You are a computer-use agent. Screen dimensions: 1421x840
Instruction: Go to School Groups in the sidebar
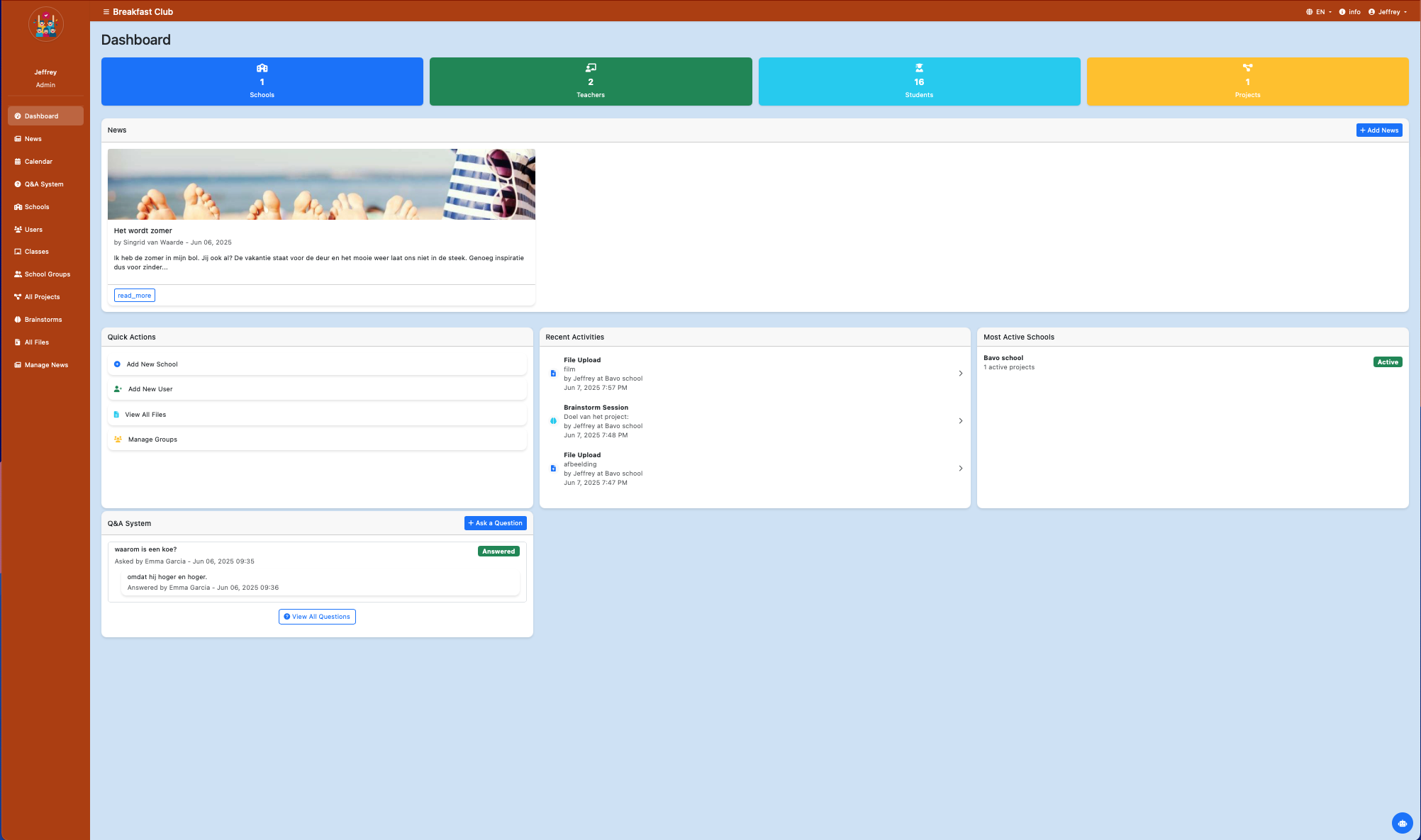tap(47, 274)
